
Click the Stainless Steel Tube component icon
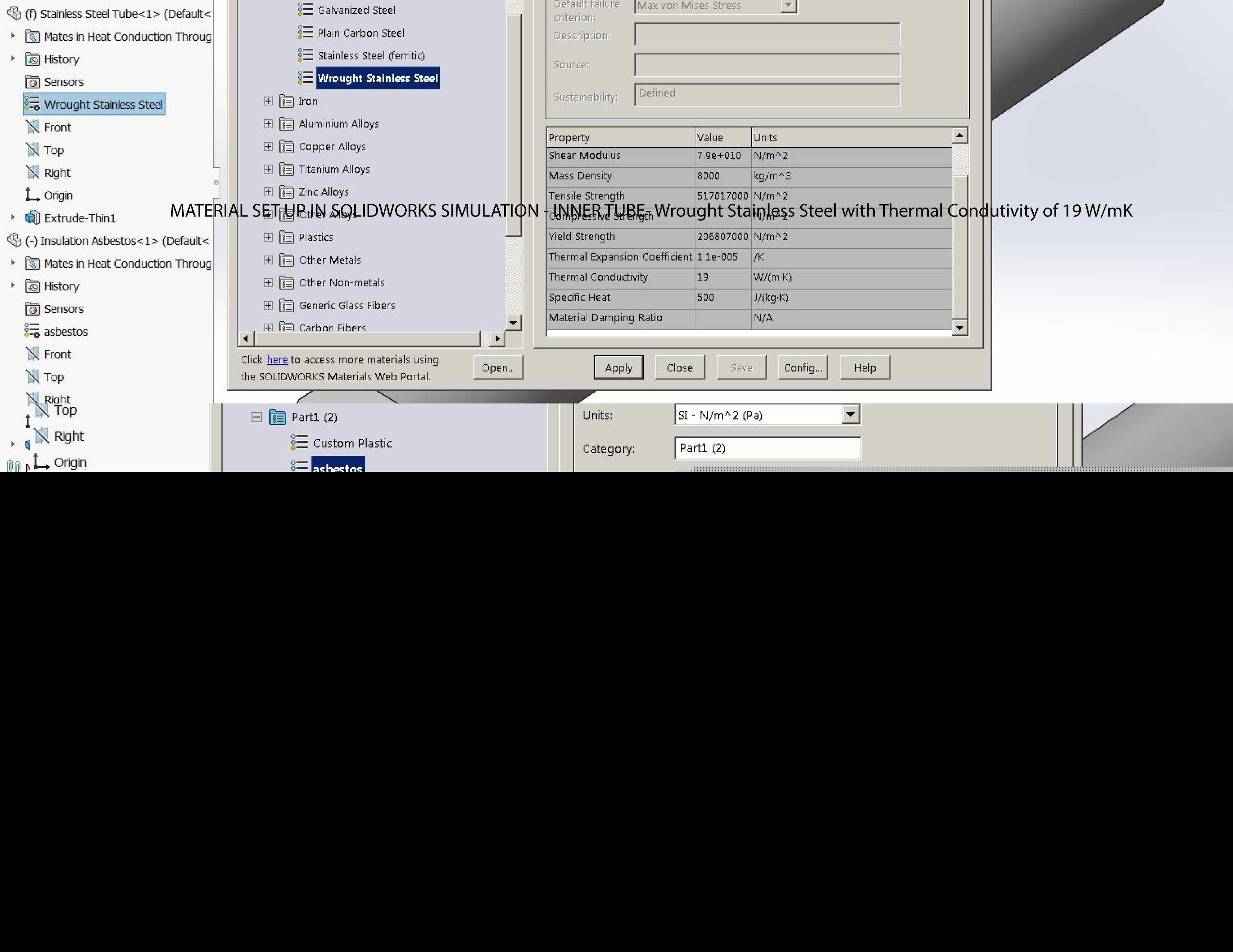[14, 13]
